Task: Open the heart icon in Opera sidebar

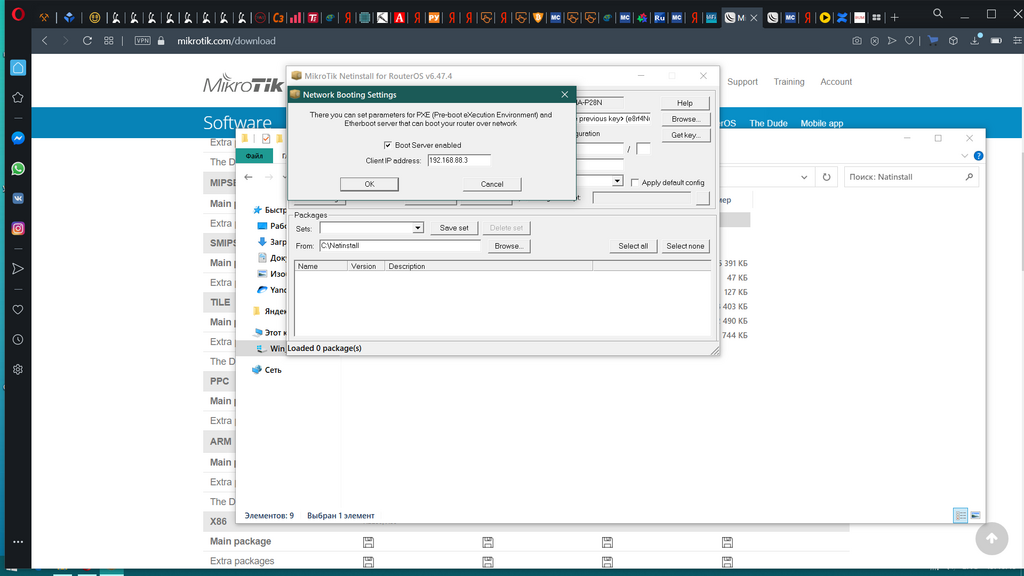Action: [x=18, y=310]
